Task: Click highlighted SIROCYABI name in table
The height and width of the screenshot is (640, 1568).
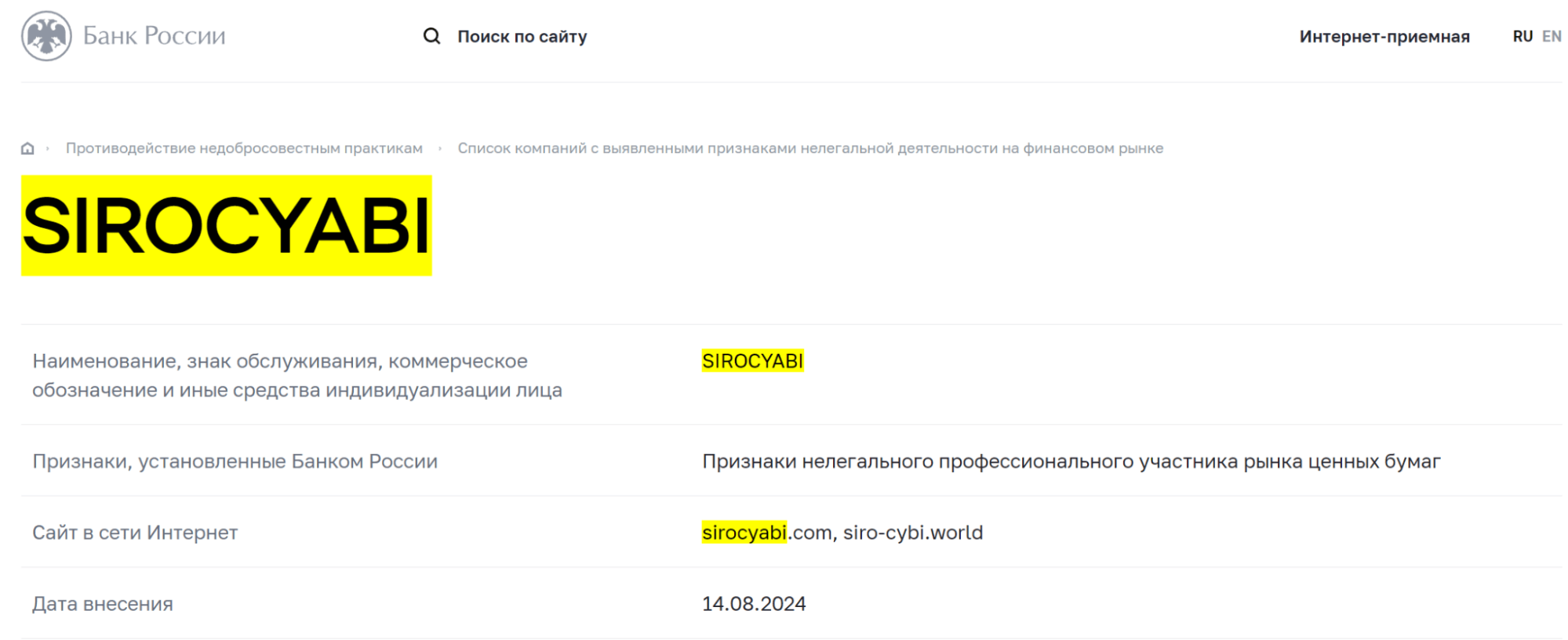Action: pos(753,361)
